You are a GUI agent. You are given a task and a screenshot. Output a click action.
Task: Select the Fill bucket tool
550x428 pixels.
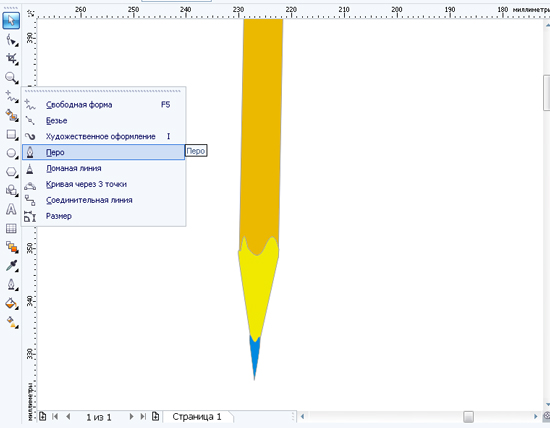[x=11, y=303]
